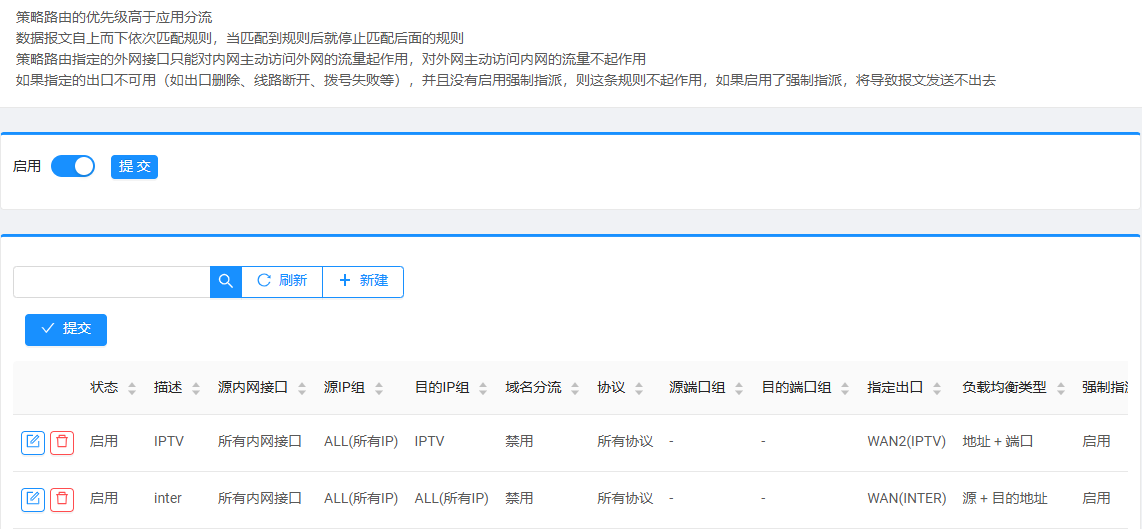Refresh the rule list with 刷新

pyautogui.click(x=282, y=281)
